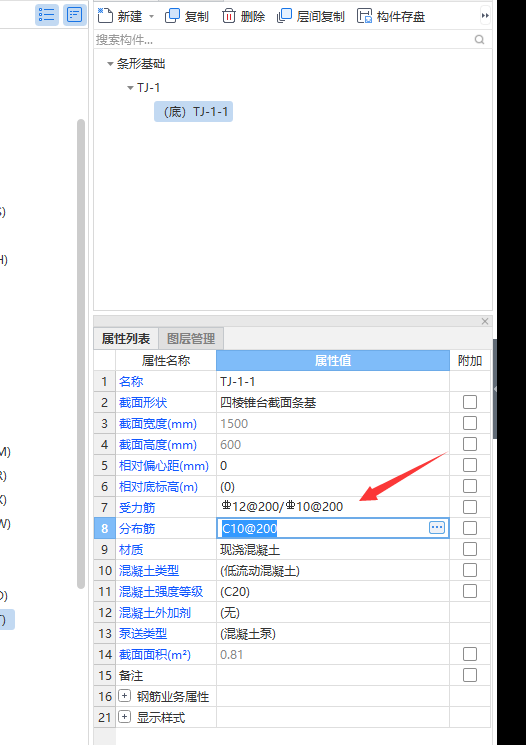
Task: Click row number 8 header
Action: point(105,528)
